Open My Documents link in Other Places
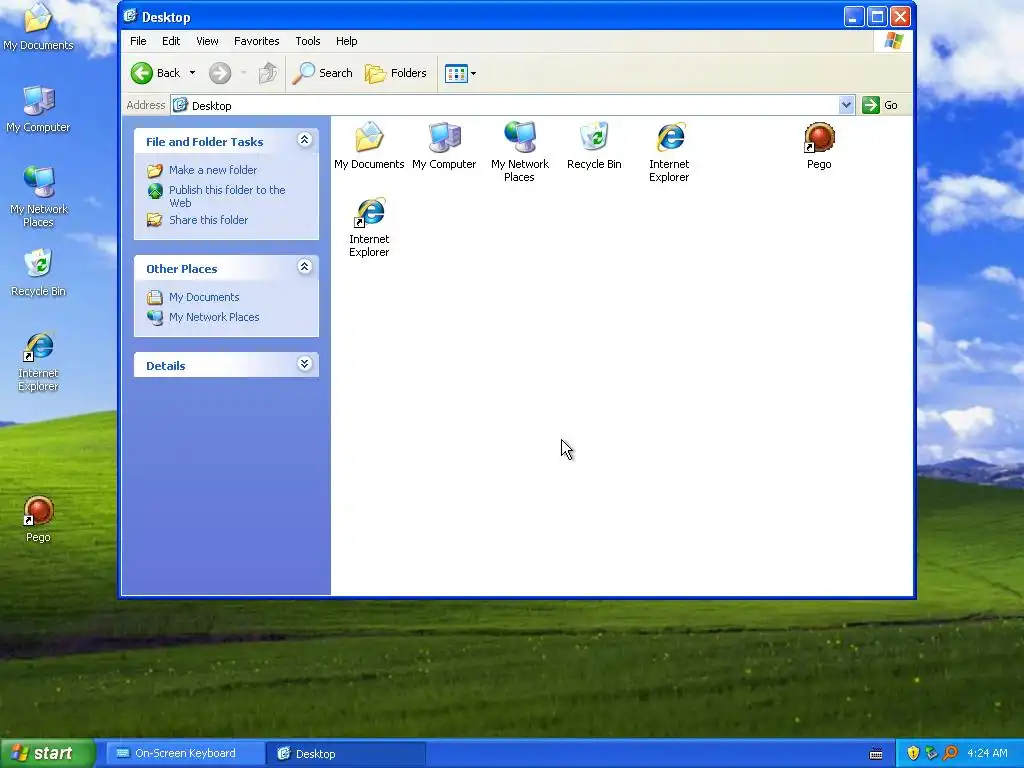The width and height of the screenshot is (1024, 768). point(204,297)
